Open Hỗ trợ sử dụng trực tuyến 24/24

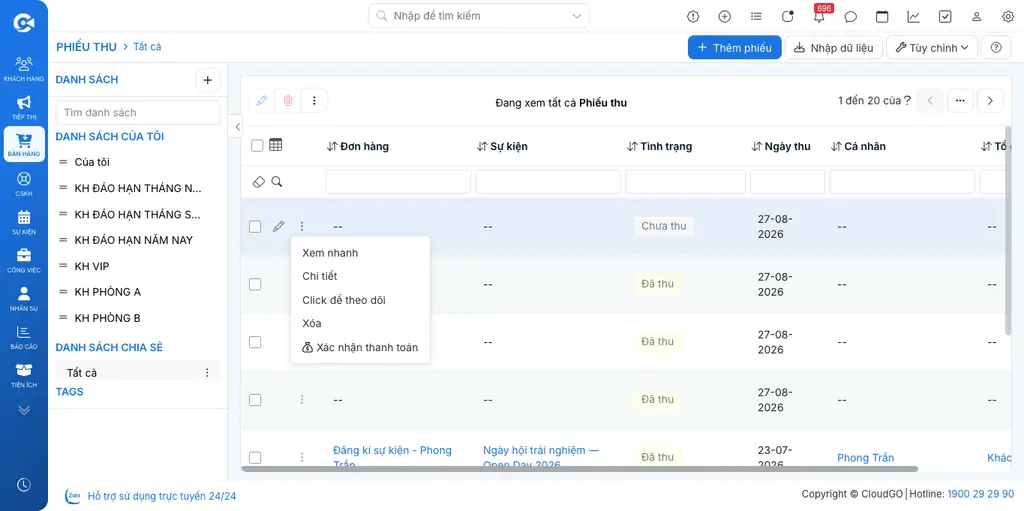click(x=162, y=496)
